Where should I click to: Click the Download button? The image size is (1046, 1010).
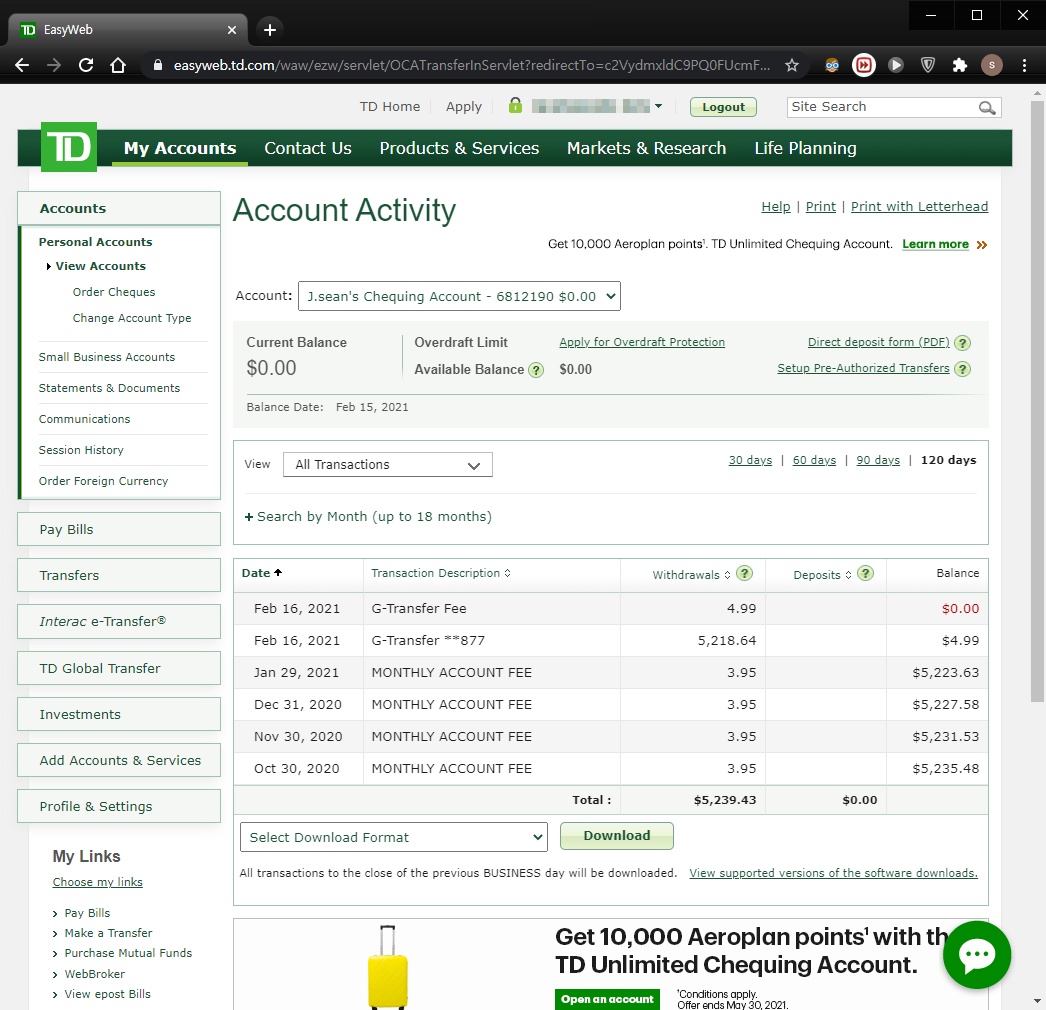coord(616,836)
